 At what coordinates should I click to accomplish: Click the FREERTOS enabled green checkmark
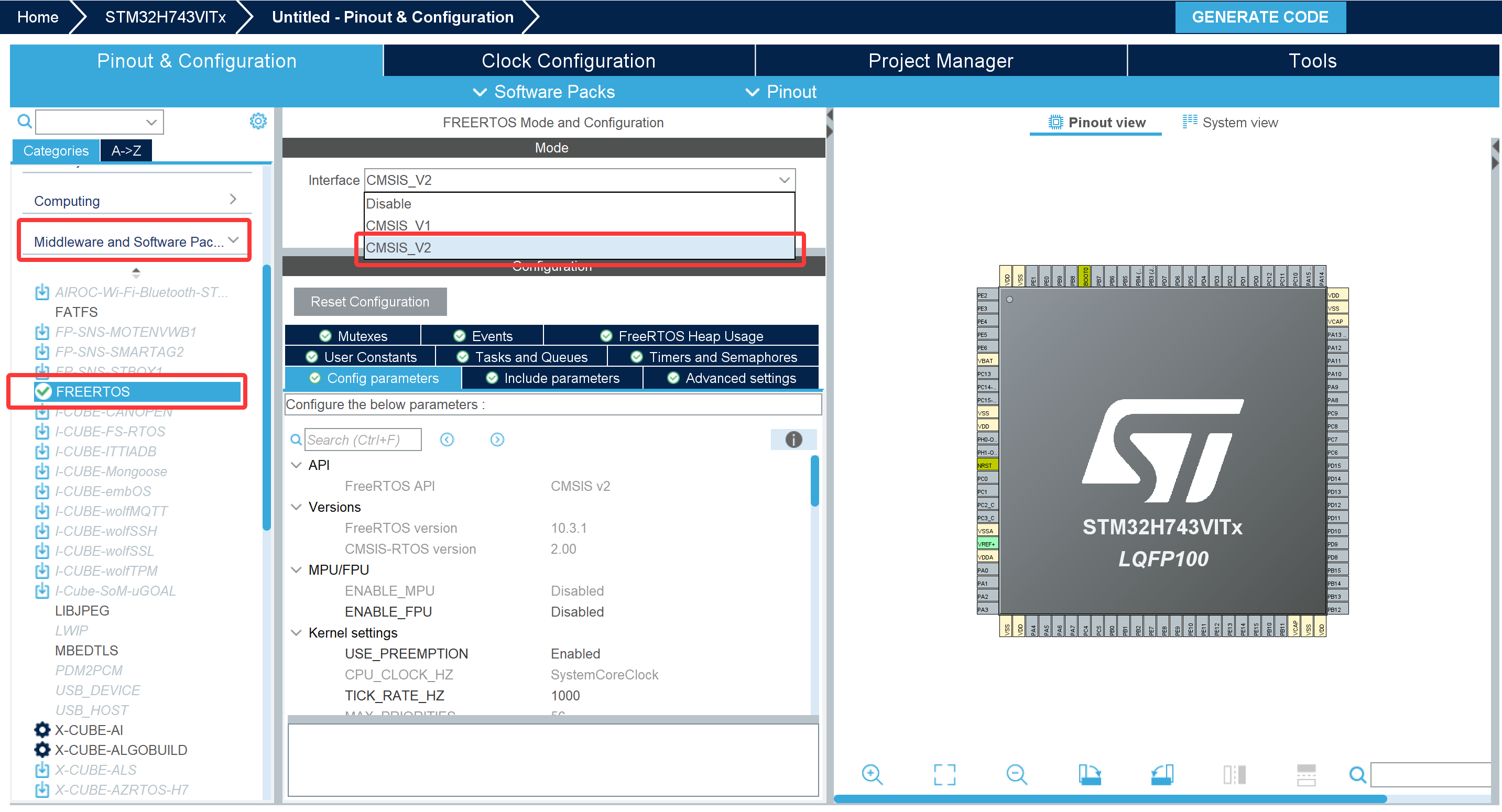(x=43, y=391)
